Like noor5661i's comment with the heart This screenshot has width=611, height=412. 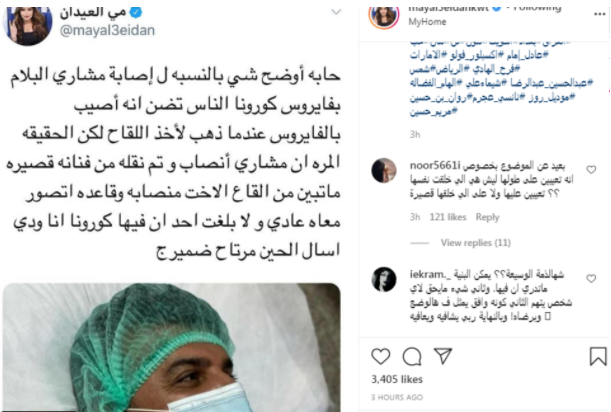(591, 170)
